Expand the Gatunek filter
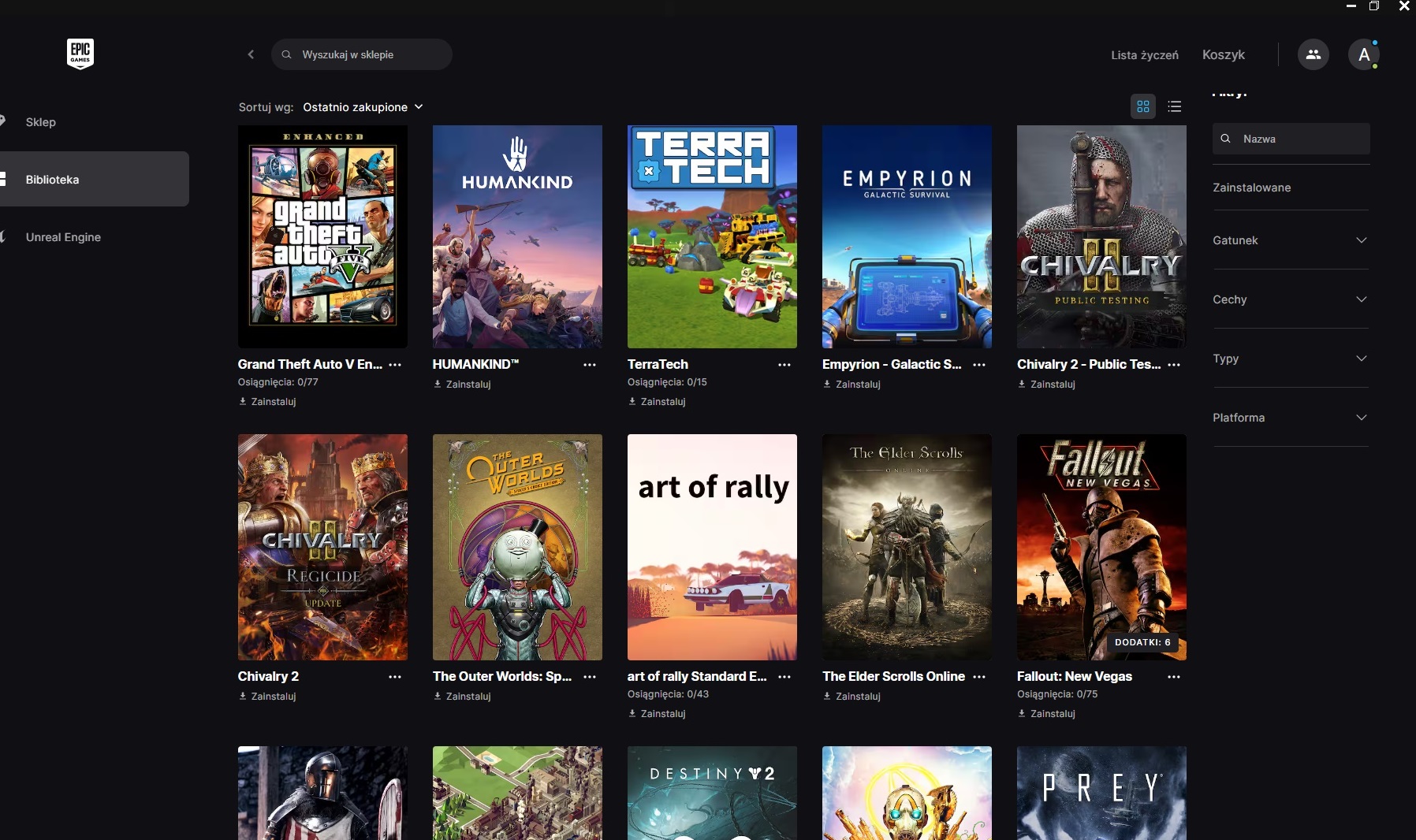 tap(1291, 240)
